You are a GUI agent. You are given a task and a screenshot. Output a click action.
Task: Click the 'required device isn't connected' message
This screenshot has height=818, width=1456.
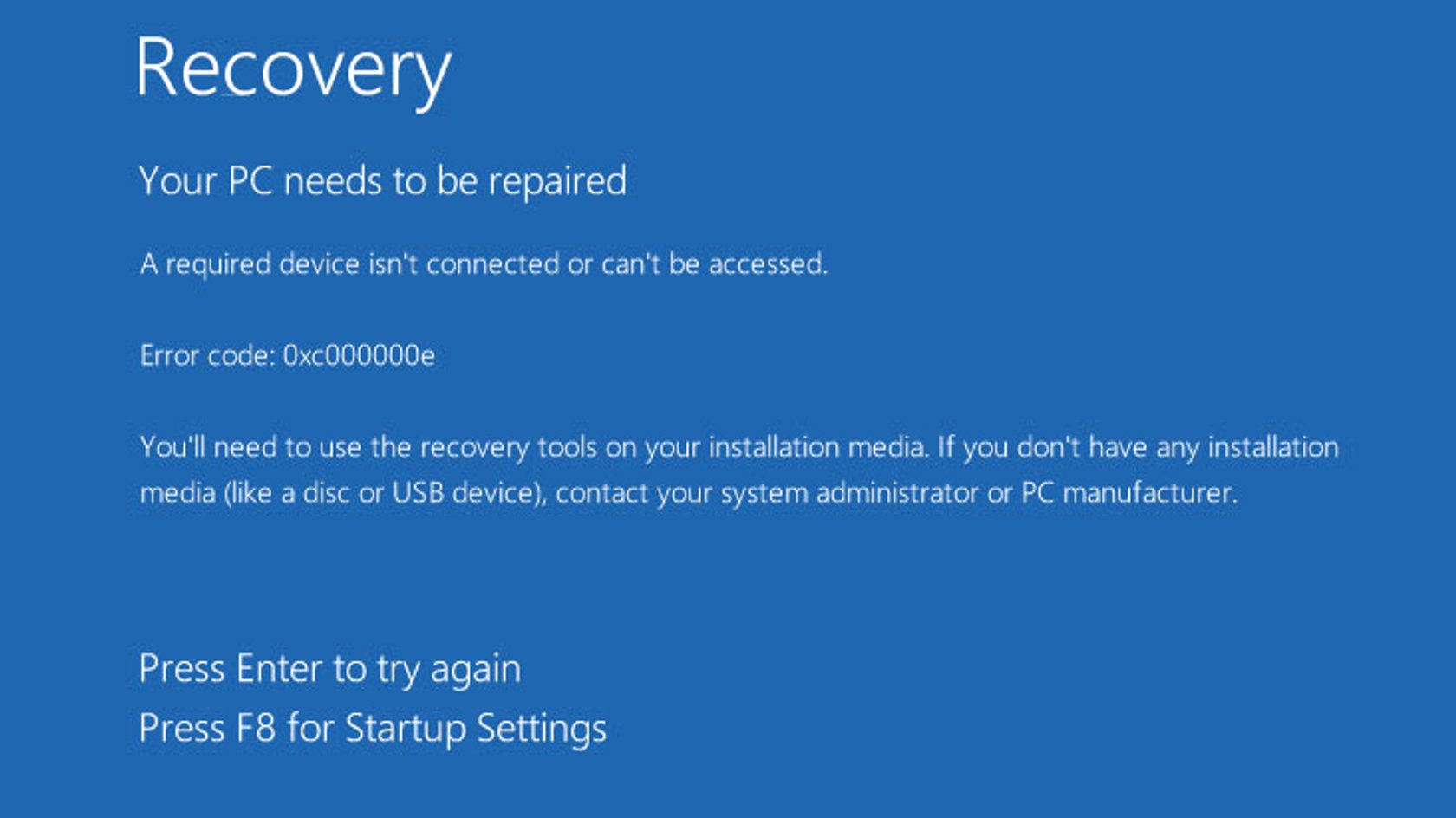(484, 264)
